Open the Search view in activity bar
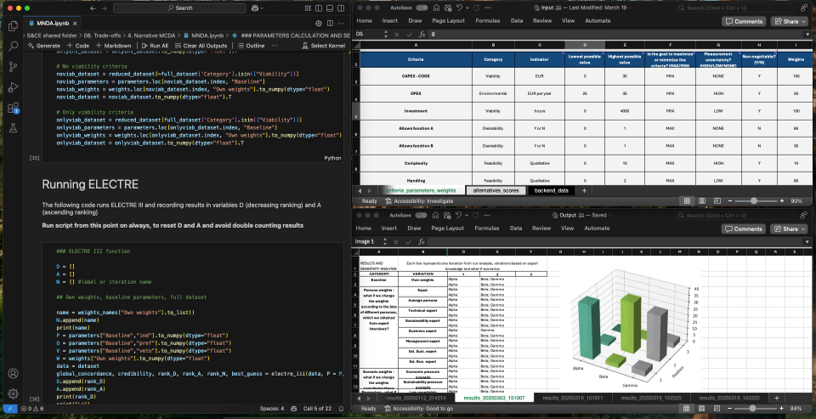 [x=13, y=46]
